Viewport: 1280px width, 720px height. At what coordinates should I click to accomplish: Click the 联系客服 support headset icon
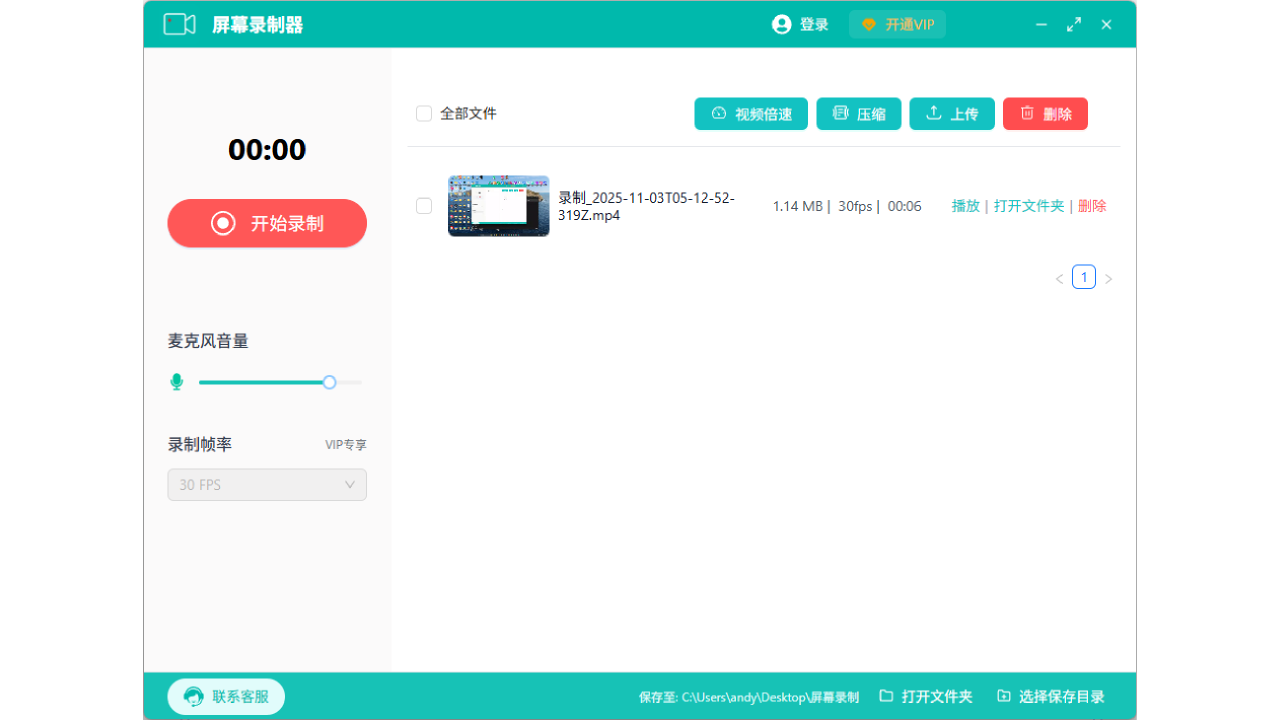[x=192, y=696]
